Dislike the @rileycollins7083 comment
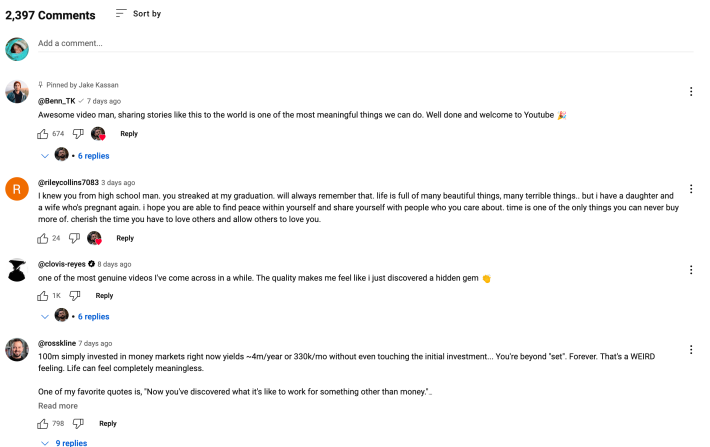The height and width of the screenshot is (447, 710). 73,238
